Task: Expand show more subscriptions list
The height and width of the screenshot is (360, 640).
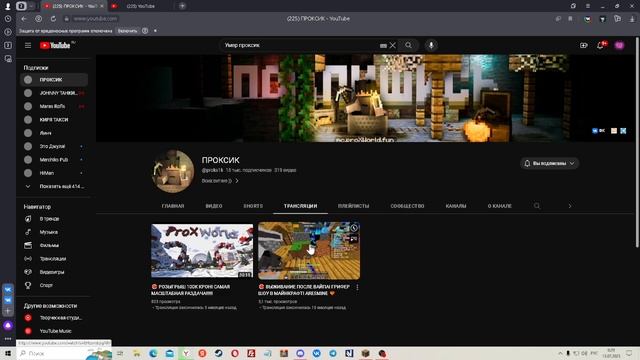Action: (54, 186)
